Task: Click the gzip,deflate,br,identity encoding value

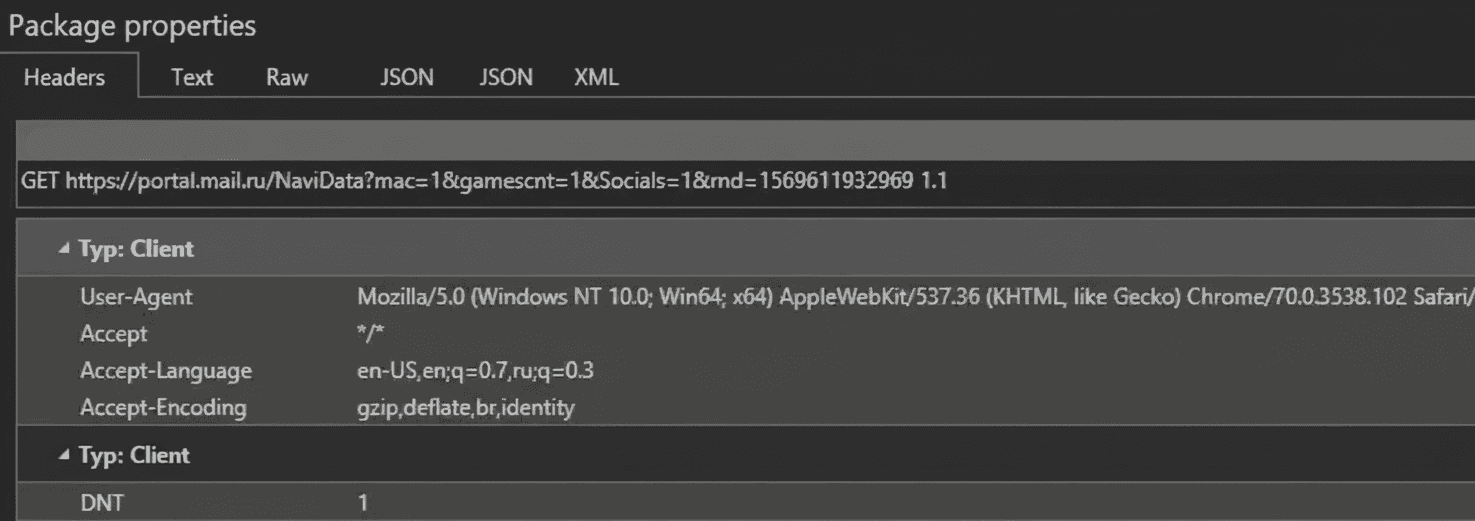Action: coord(466,408)
